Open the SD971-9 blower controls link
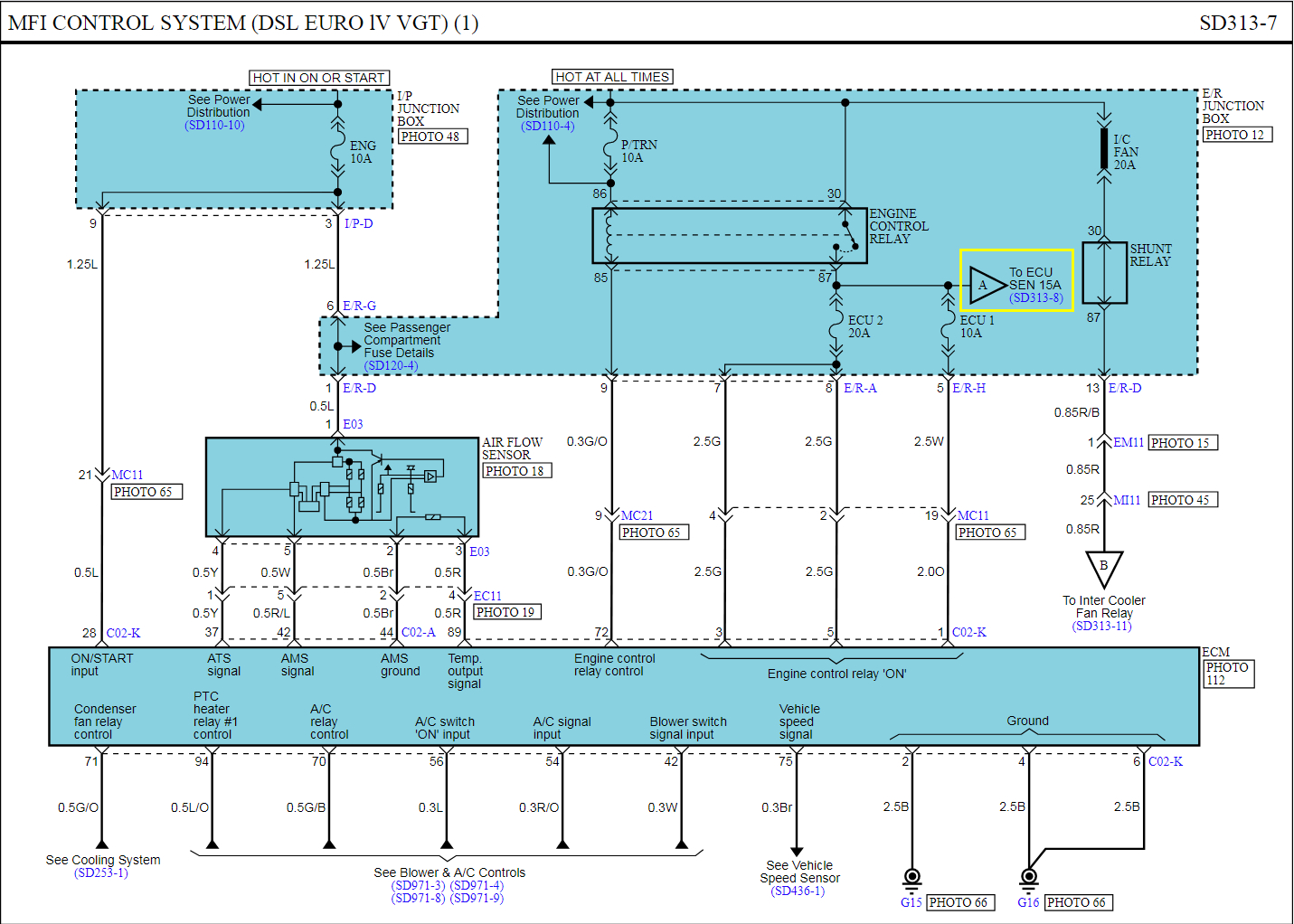The height and width of the screenshot is (924, 1294). (477, 899)
